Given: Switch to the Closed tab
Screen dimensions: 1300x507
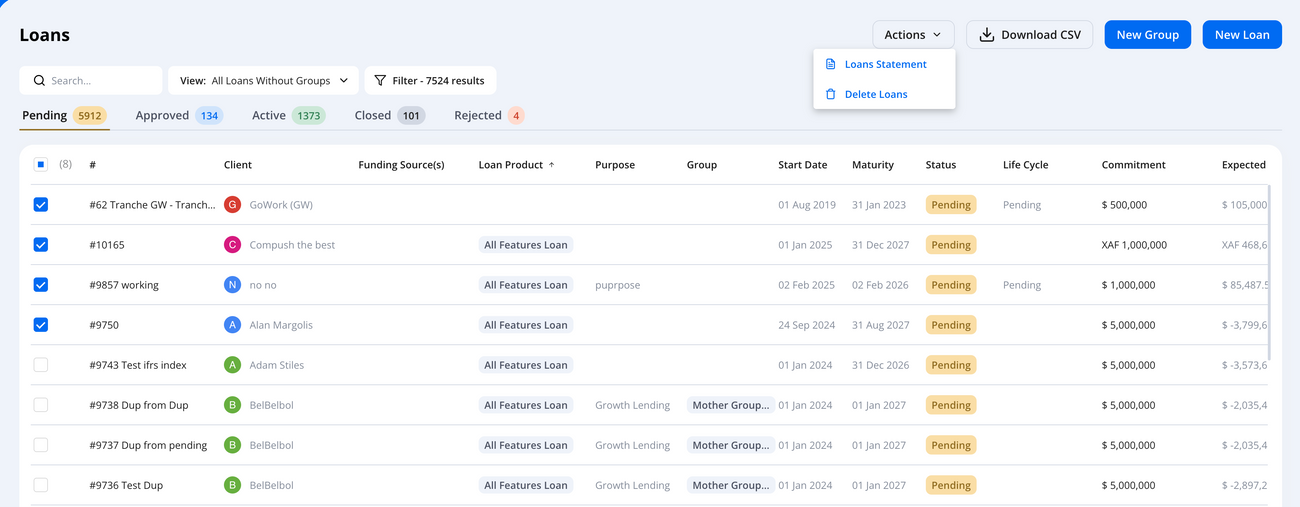Looking at the screenshot, I should tap(389, 115).
